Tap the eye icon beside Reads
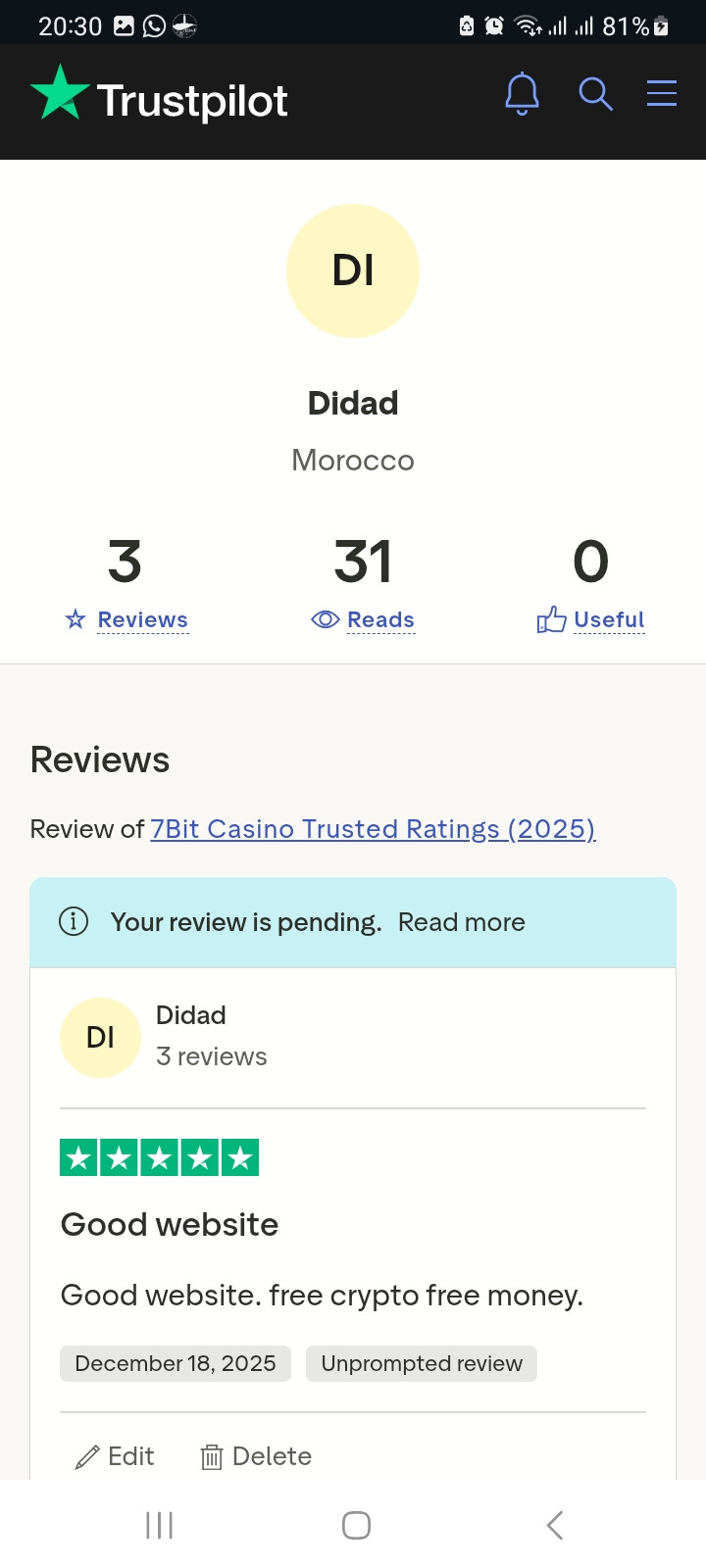This screenshot has height=1568, width=706. pyautogui.click(x=325, y=619)
